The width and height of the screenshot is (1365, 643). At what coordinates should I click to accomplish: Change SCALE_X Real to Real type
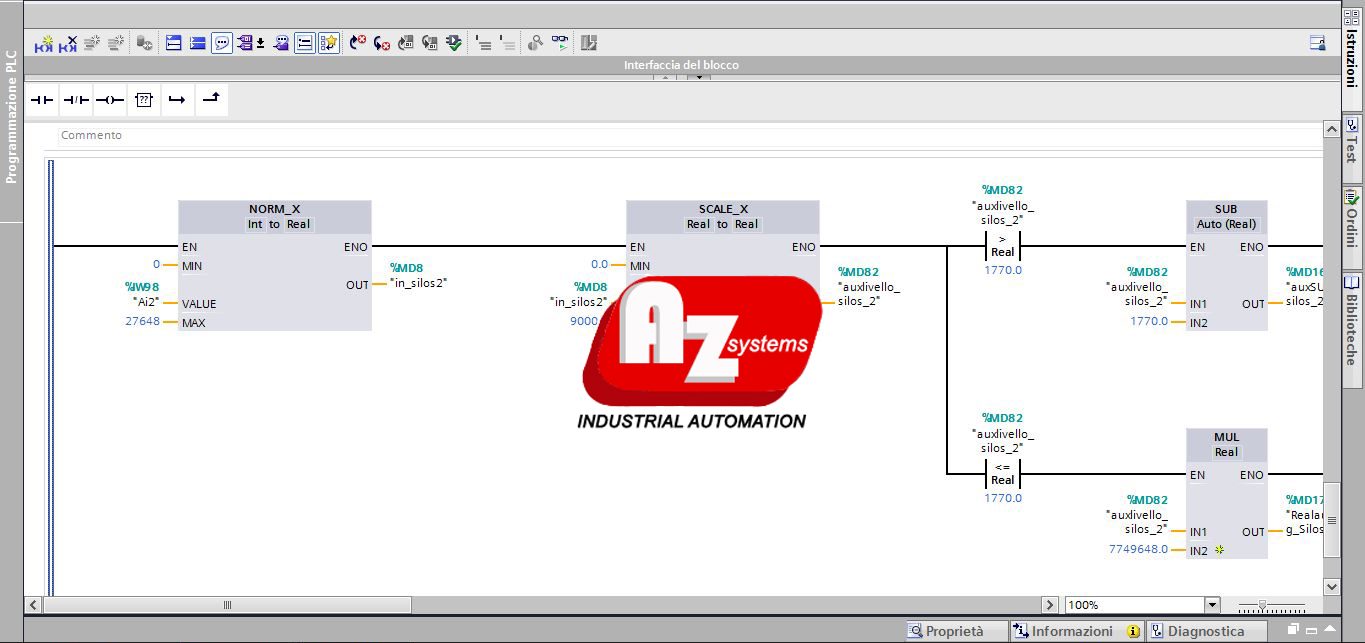pyautogui.click(x=722, y=224)
